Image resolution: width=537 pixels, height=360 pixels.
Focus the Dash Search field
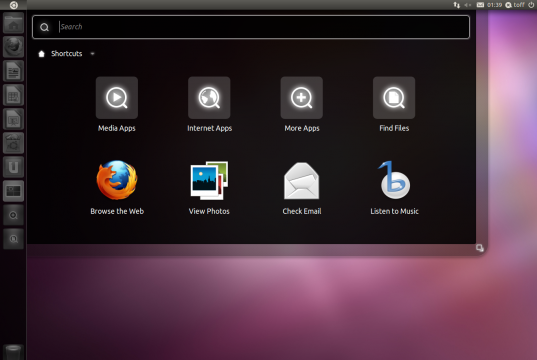click(x=251, y=27)
